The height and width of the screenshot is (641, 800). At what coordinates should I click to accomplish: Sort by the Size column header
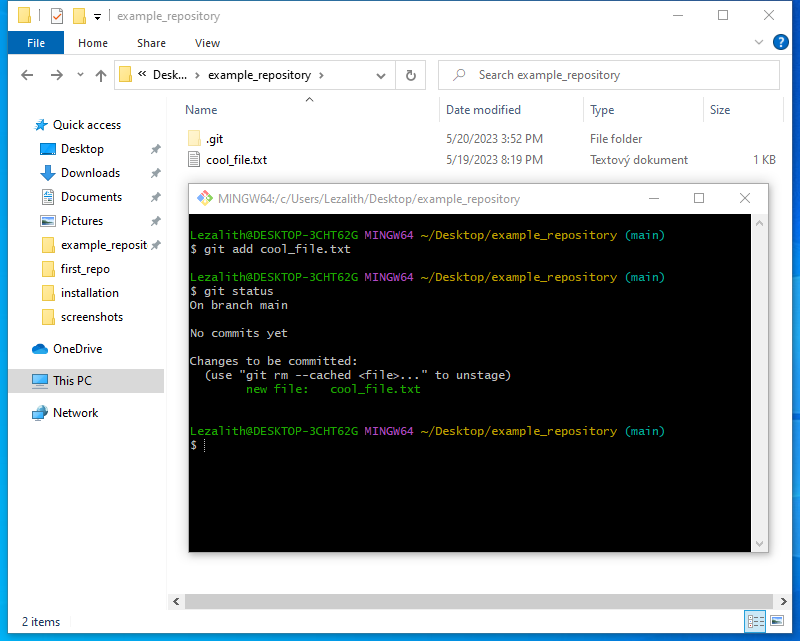(720, 110)
